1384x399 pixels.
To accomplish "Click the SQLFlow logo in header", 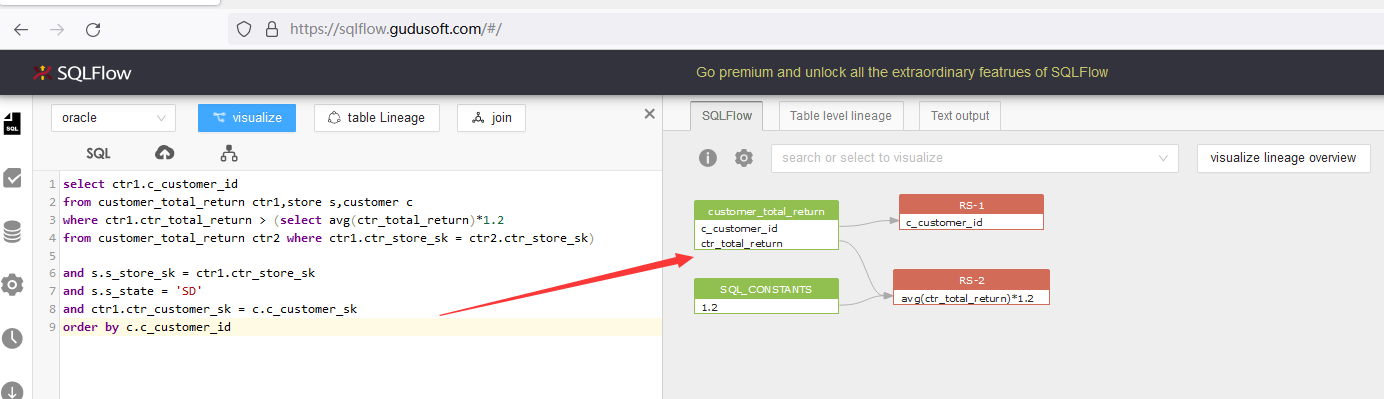I will (82, 73).
